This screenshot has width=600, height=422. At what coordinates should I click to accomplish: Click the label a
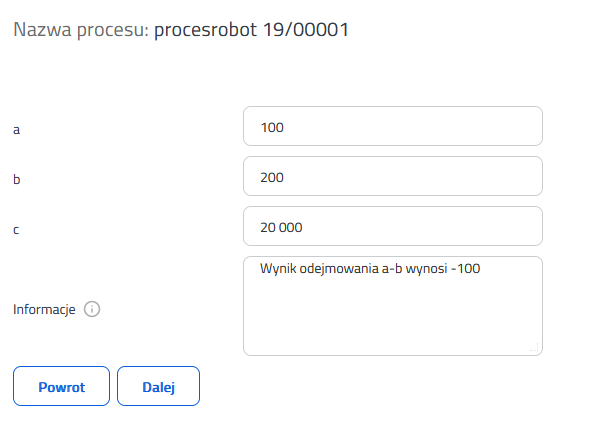click(x=16, y=130)
